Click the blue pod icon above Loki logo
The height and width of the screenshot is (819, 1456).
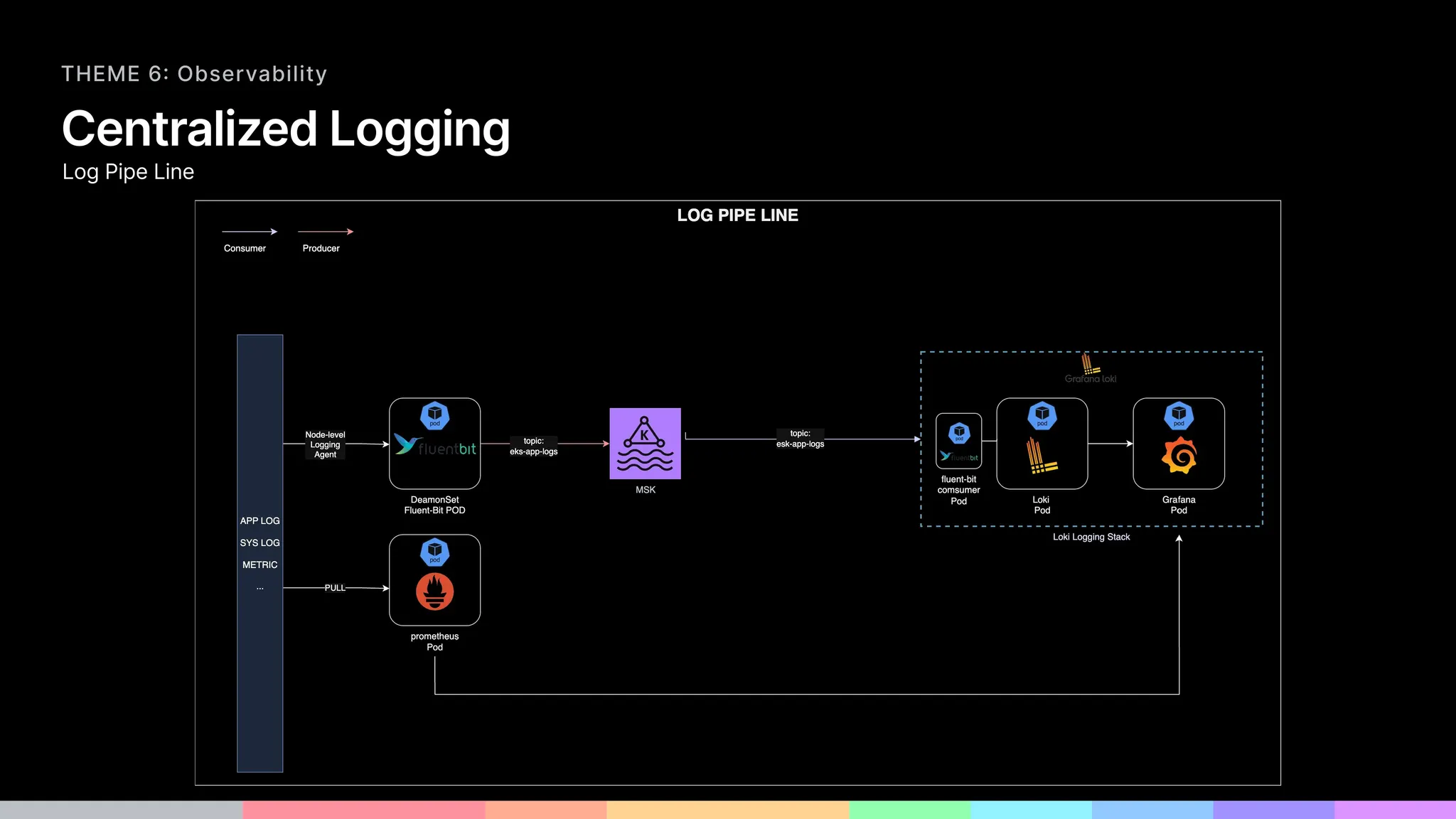click(1042, 416)
